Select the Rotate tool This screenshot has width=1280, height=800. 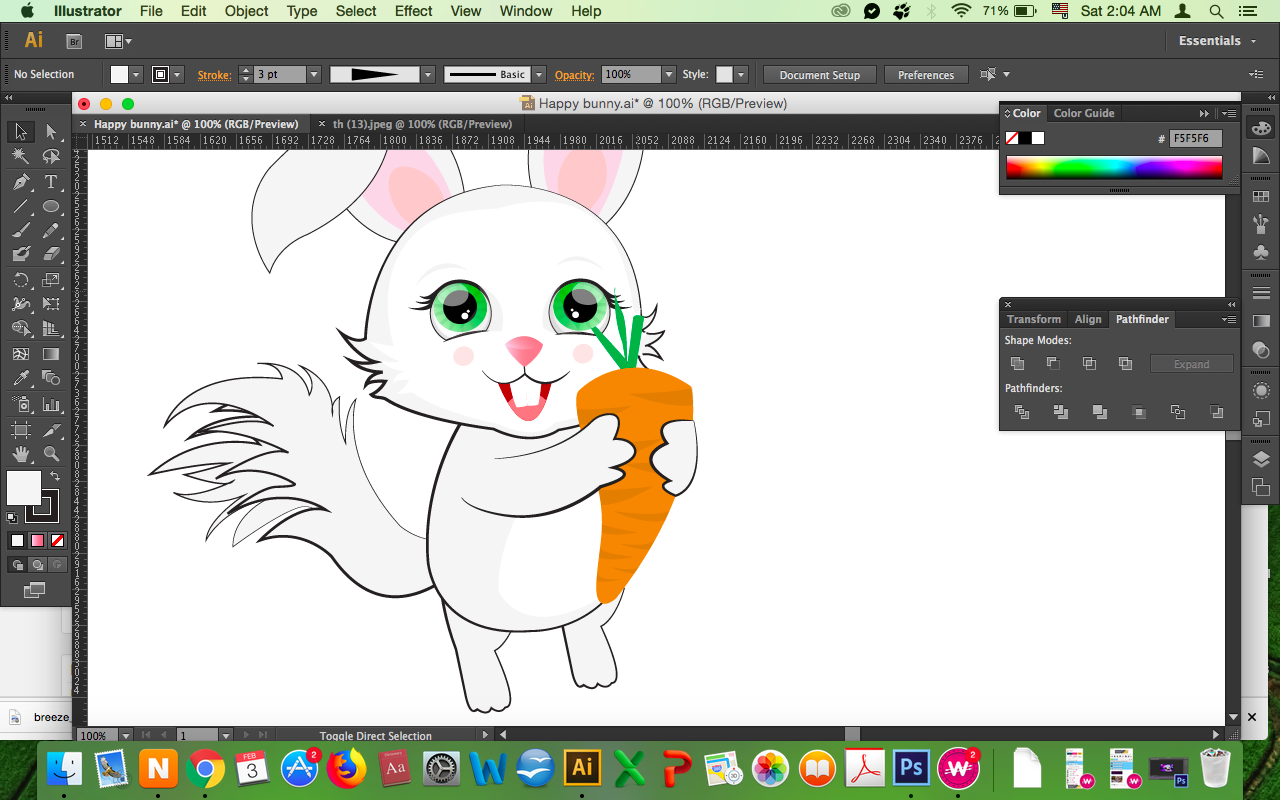[x=20, y=280]
